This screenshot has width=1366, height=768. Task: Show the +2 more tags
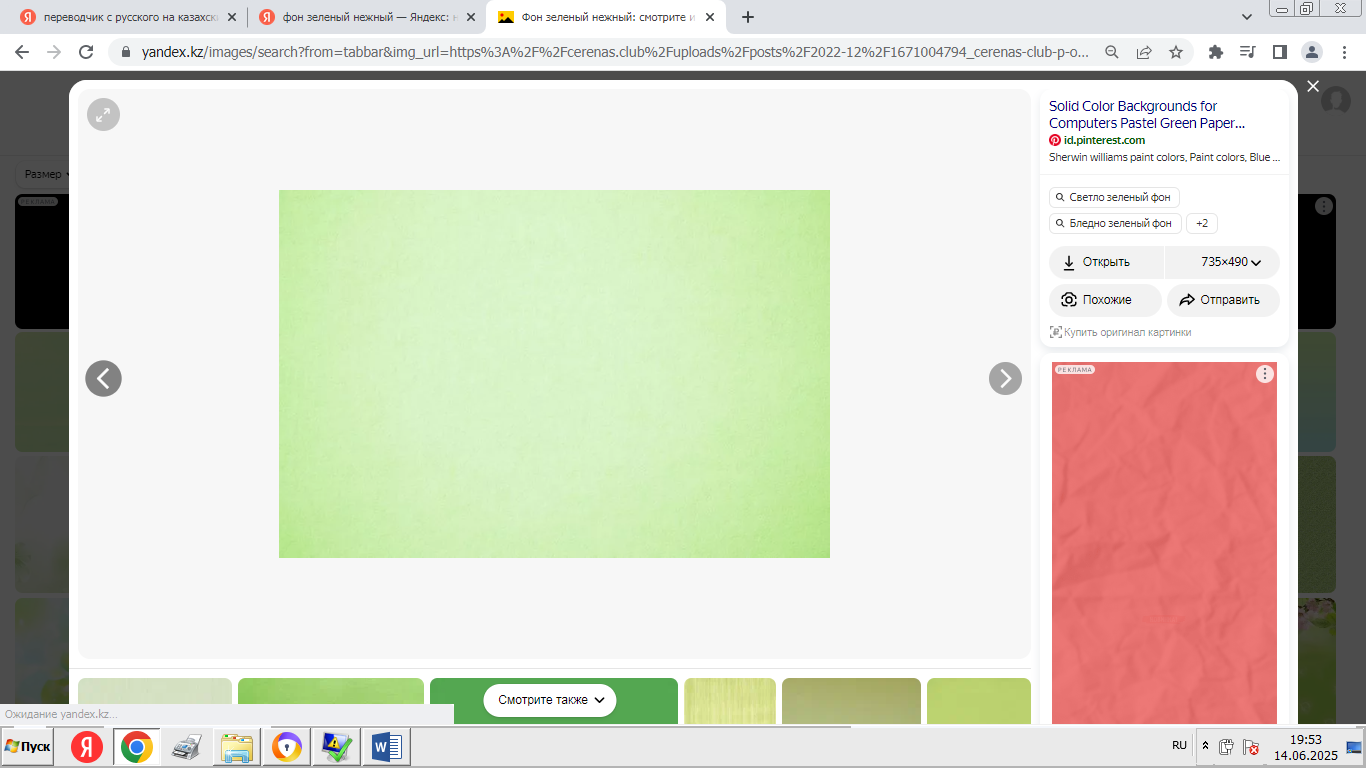[x=1202, y=223]
